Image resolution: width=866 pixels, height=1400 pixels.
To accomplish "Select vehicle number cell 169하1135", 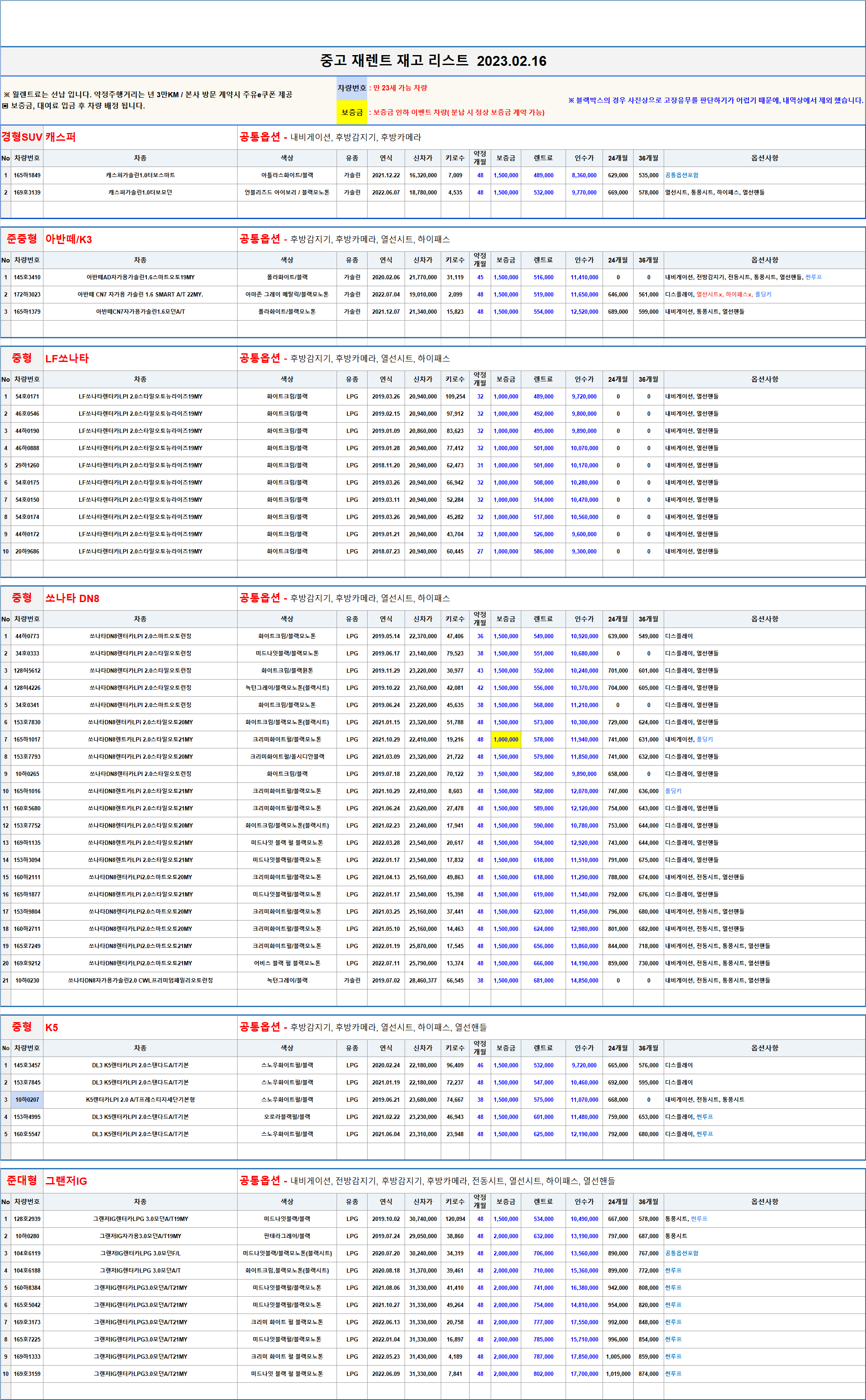I will [27, 842].
